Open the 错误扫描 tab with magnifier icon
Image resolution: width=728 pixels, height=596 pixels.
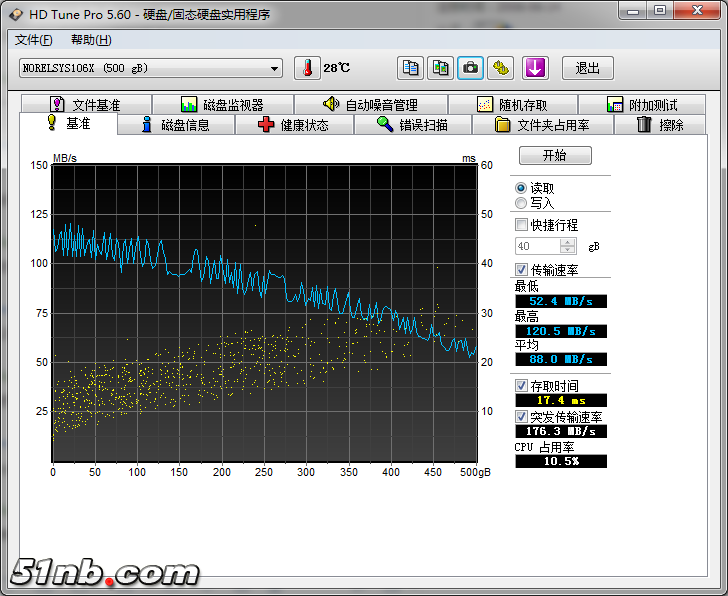411,125
